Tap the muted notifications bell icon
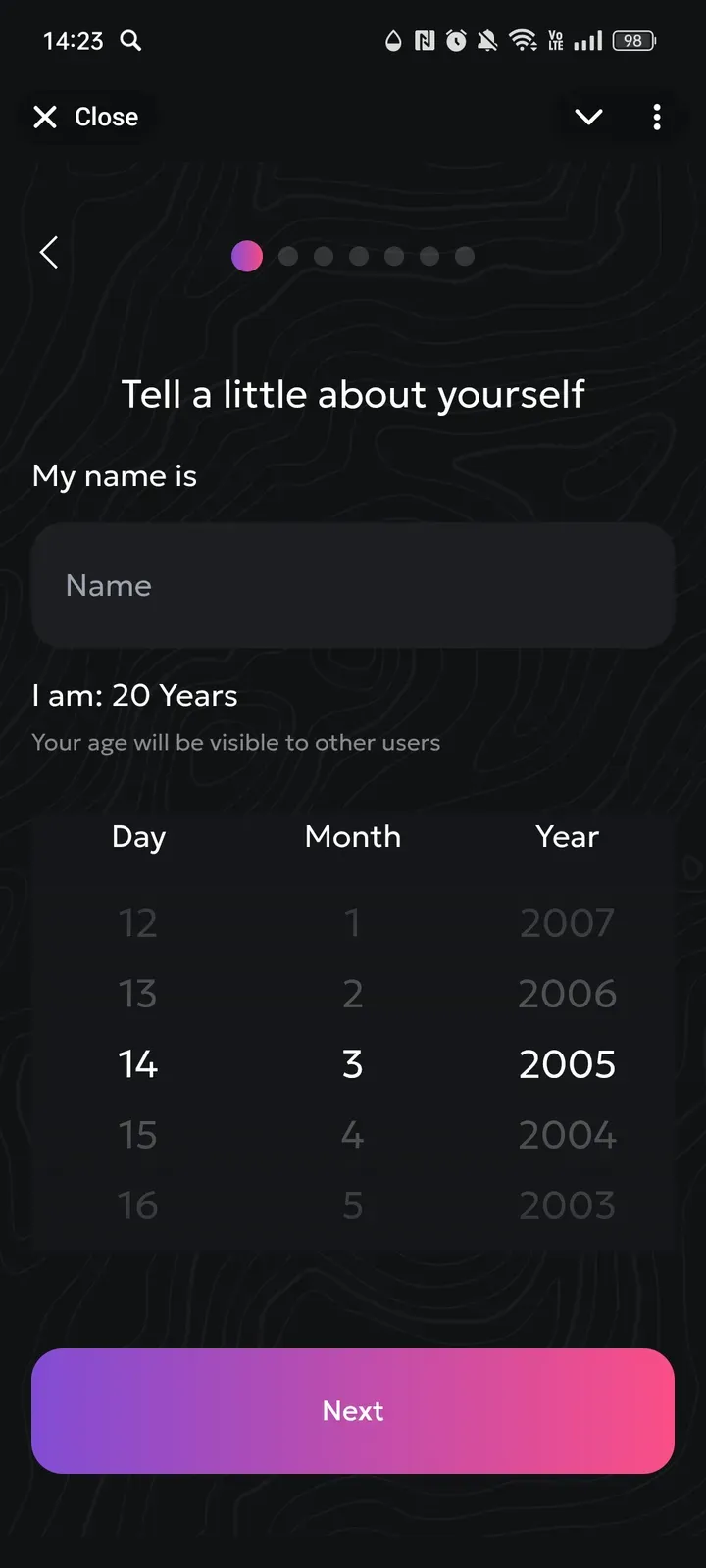 tap(487, 41)
